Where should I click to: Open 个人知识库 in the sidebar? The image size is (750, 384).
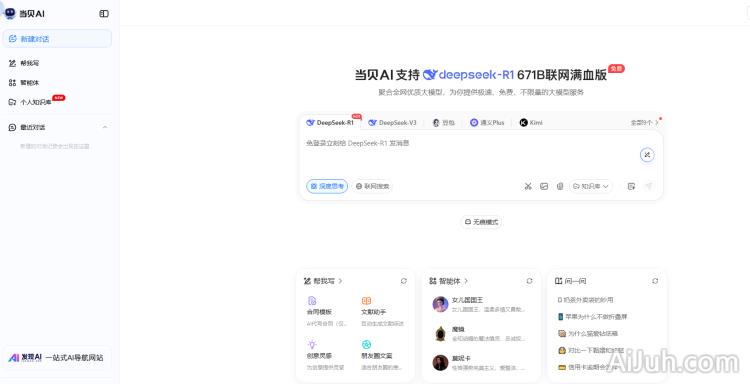pos(36,102)
